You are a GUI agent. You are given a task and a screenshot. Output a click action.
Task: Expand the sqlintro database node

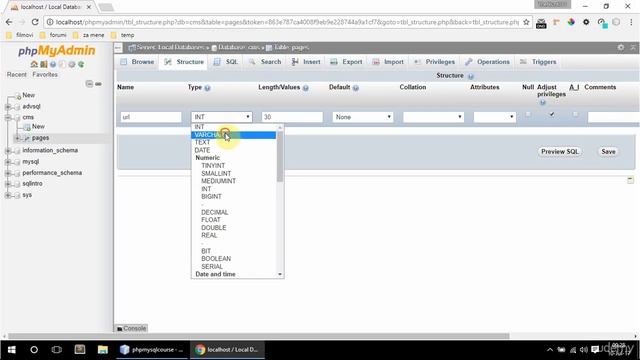point(8,184)
